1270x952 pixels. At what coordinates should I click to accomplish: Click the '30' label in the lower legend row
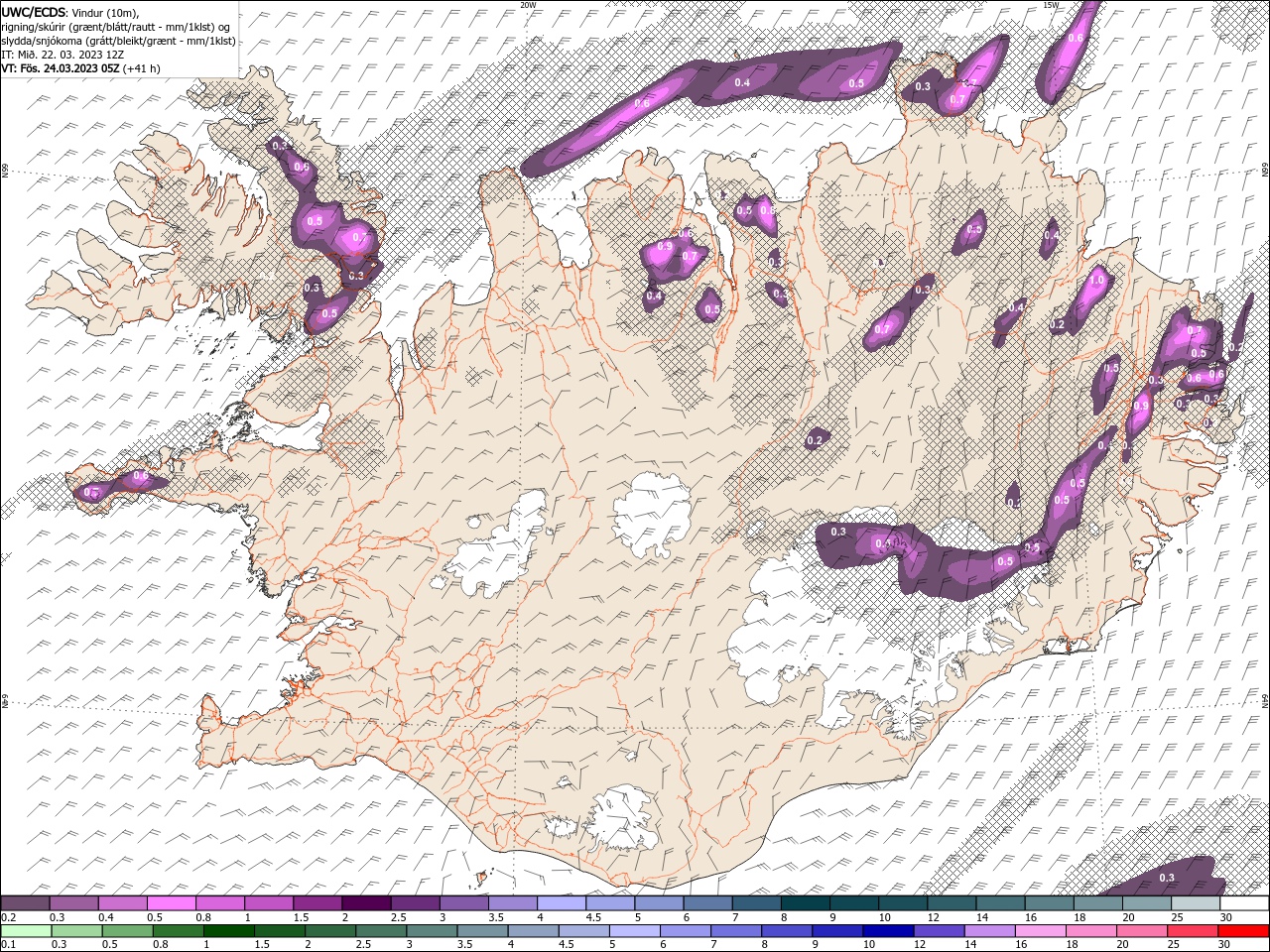pyautogui.click(x=1225, y=944)
